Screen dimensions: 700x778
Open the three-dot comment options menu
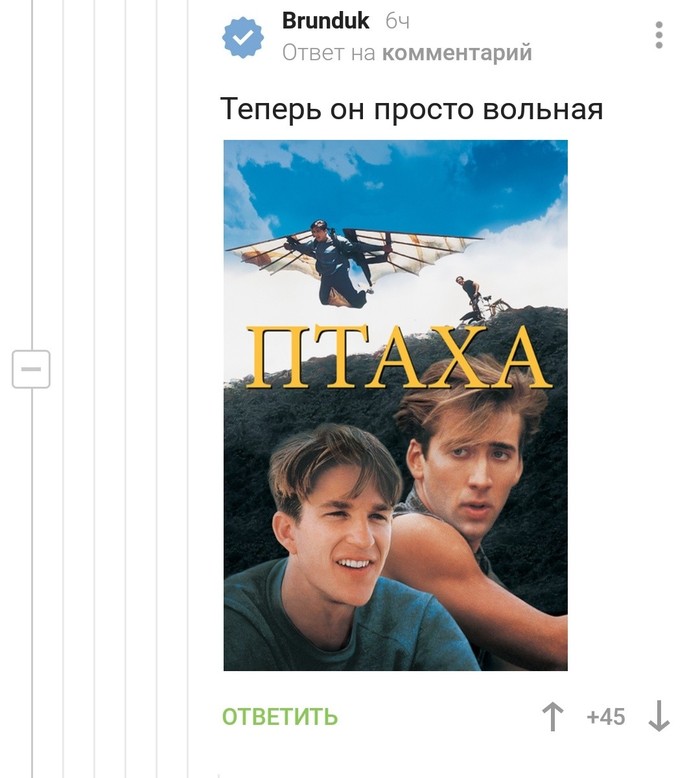[659, 35]
